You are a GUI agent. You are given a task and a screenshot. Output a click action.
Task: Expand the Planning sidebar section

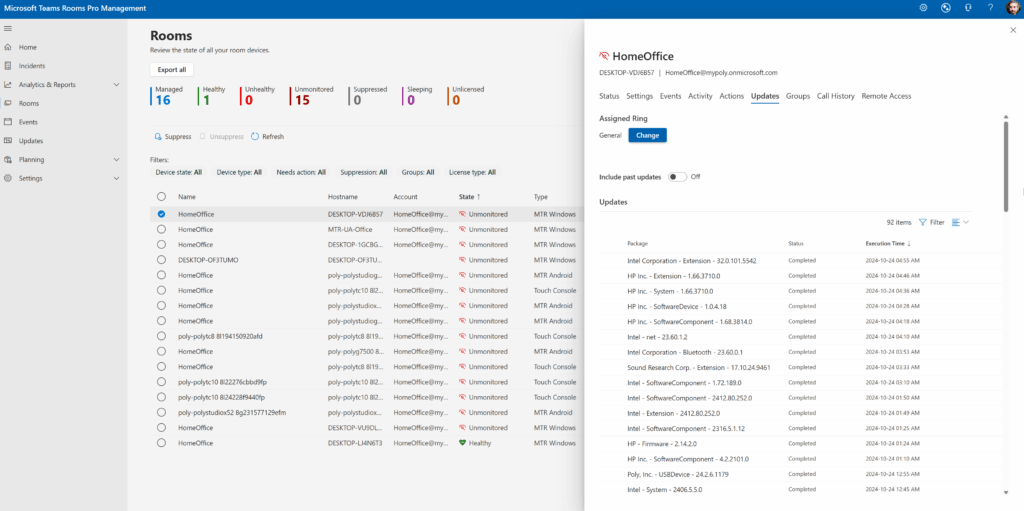click(x=116, y=159)
